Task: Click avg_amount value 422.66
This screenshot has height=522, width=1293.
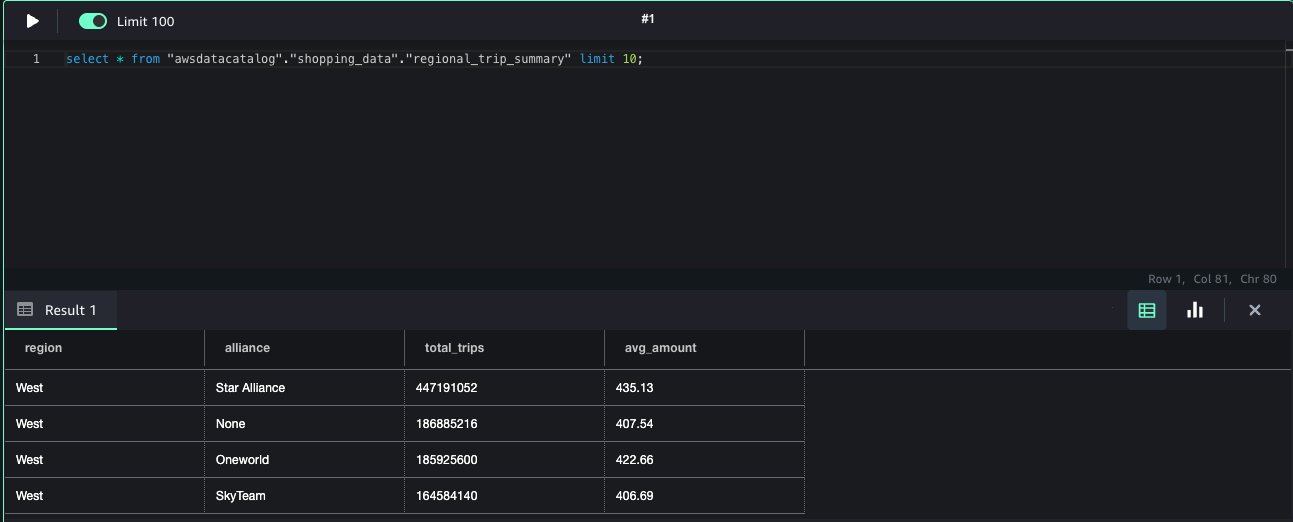Action: coord(704,460)
